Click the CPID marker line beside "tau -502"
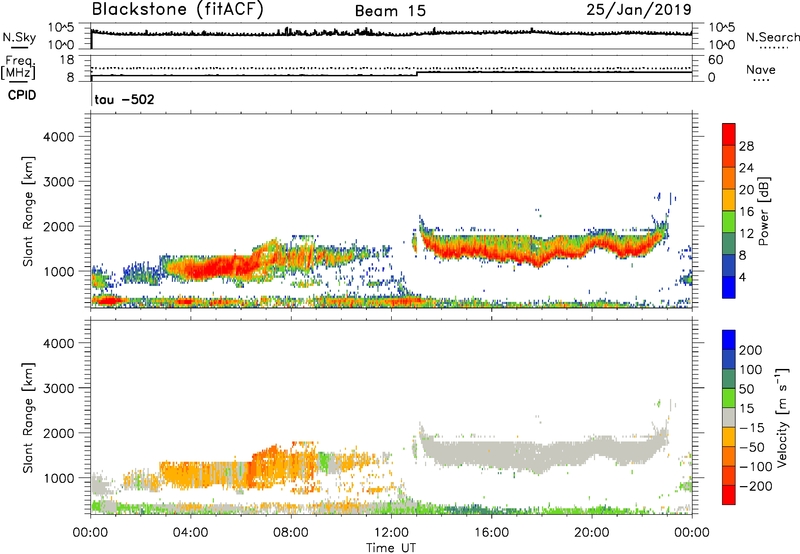This screenshot has height=554, width=800. [92, 96]
